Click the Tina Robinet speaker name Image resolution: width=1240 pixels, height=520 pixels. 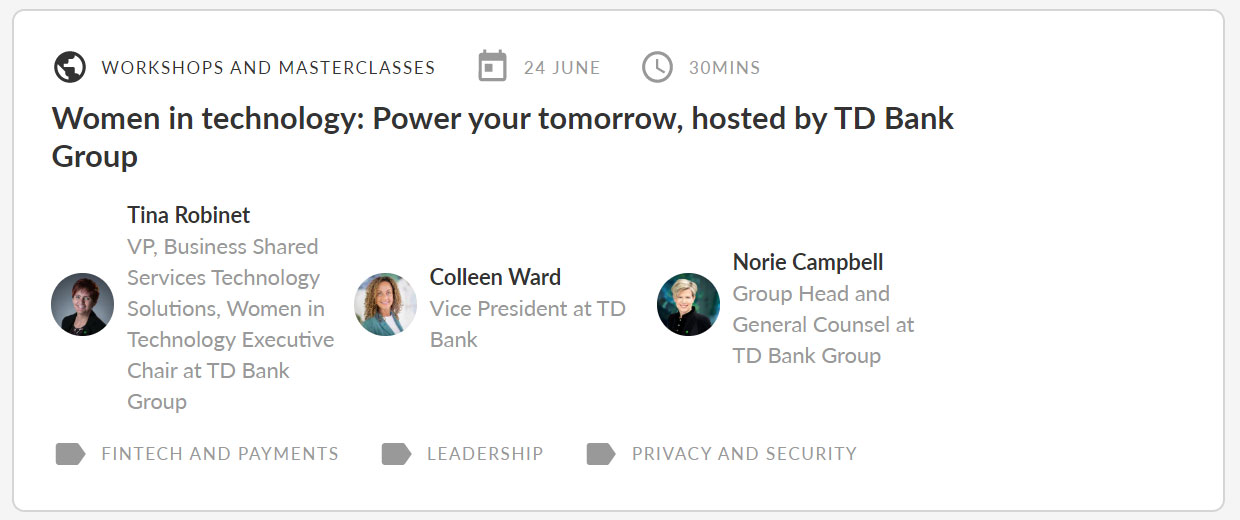(x=189, y=215)
